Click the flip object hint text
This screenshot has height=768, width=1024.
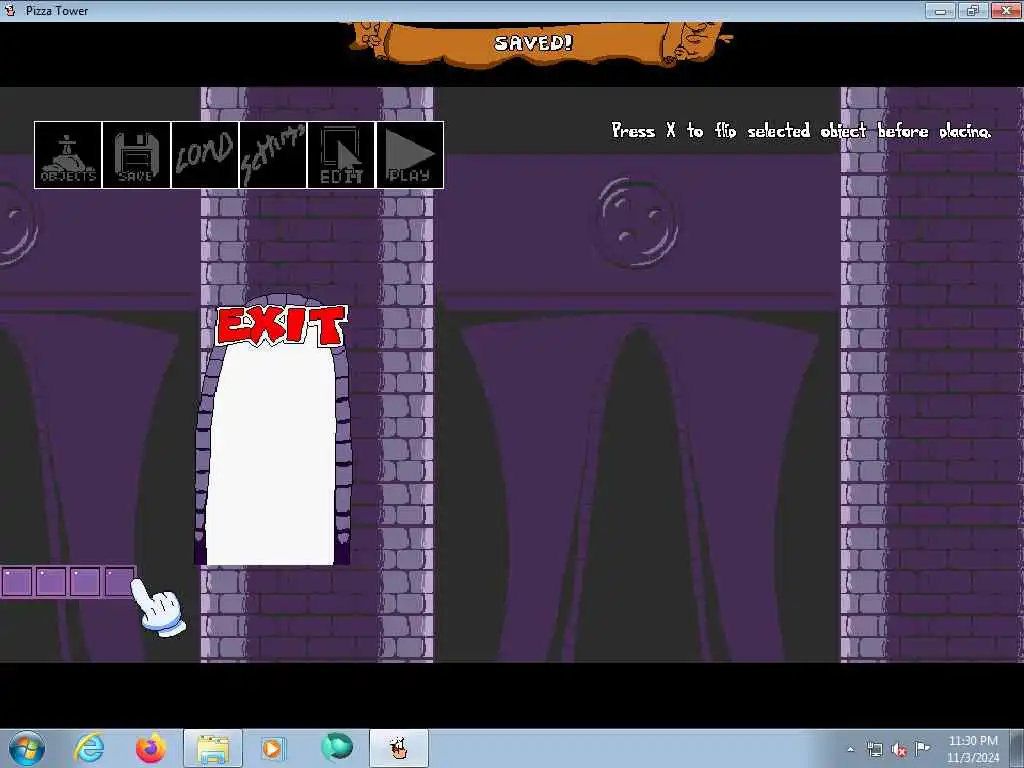[x=801, y=131]
